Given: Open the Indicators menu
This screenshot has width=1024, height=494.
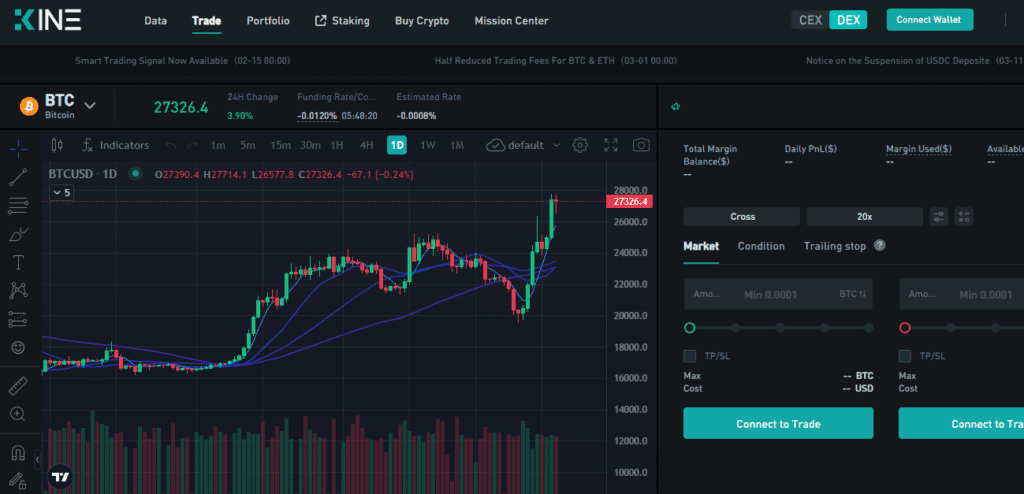Looking at the screenshot, I should (x=115, y=145).
